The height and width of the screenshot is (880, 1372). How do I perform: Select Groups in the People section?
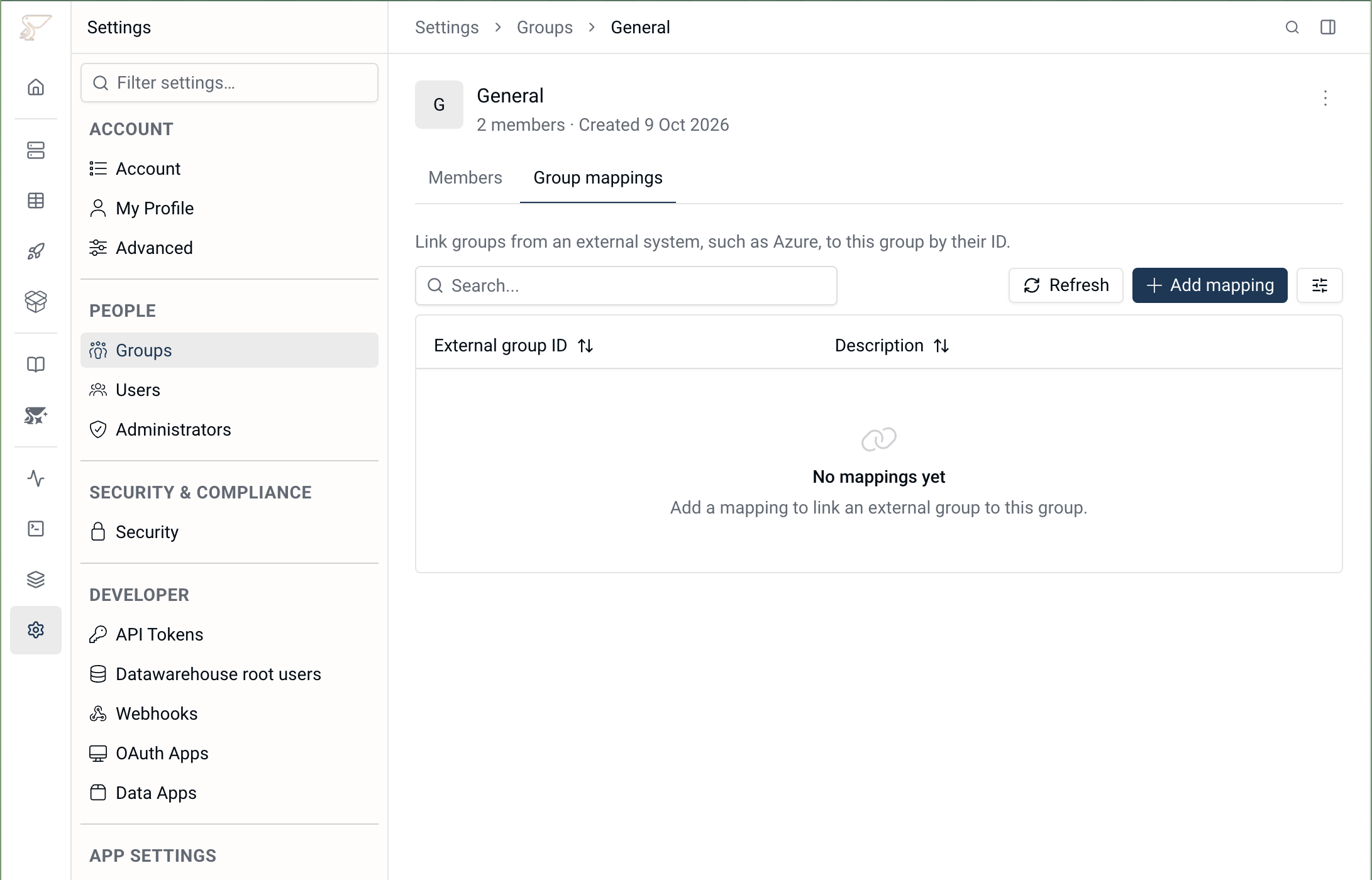pyautogui.click(x=230, y=350)
